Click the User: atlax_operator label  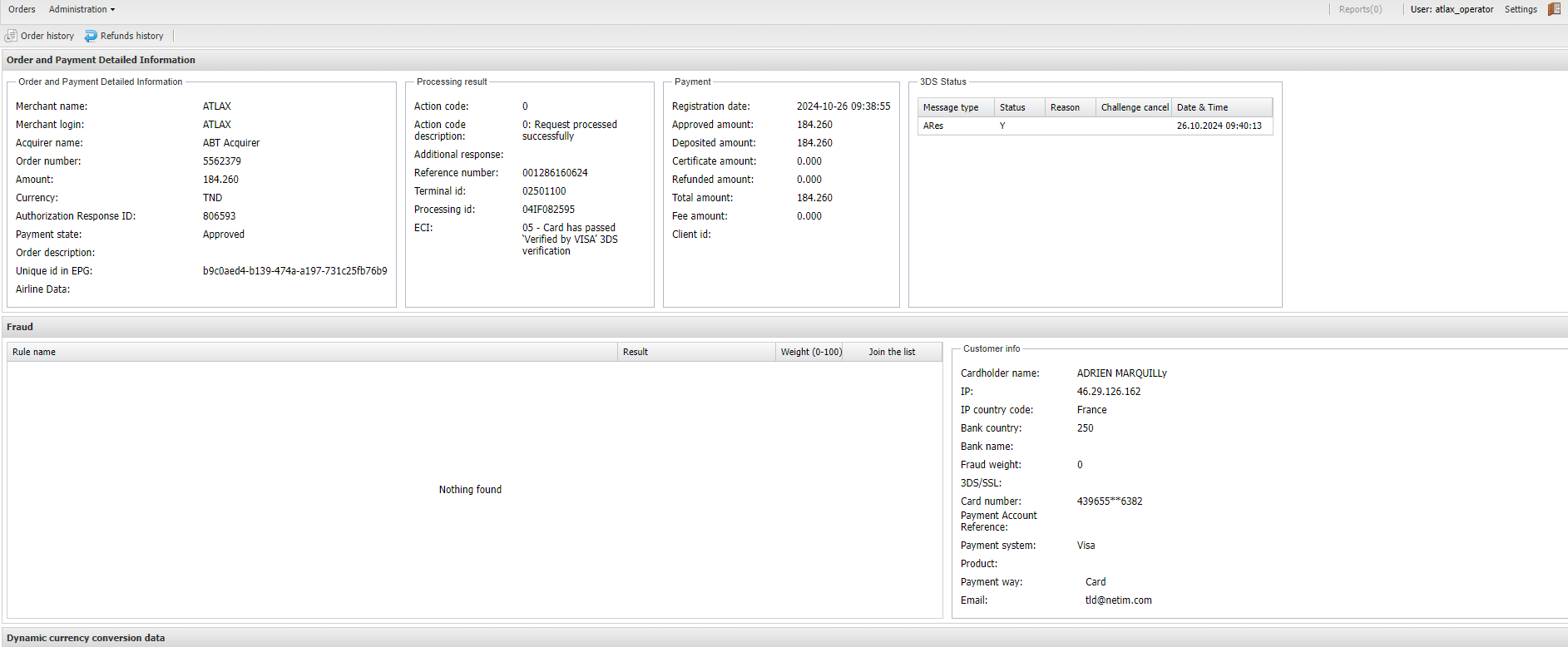pos(1452,9)
